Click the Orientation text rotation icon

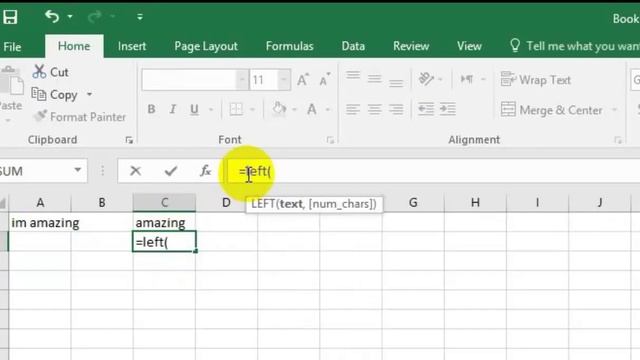coord(426,78)
